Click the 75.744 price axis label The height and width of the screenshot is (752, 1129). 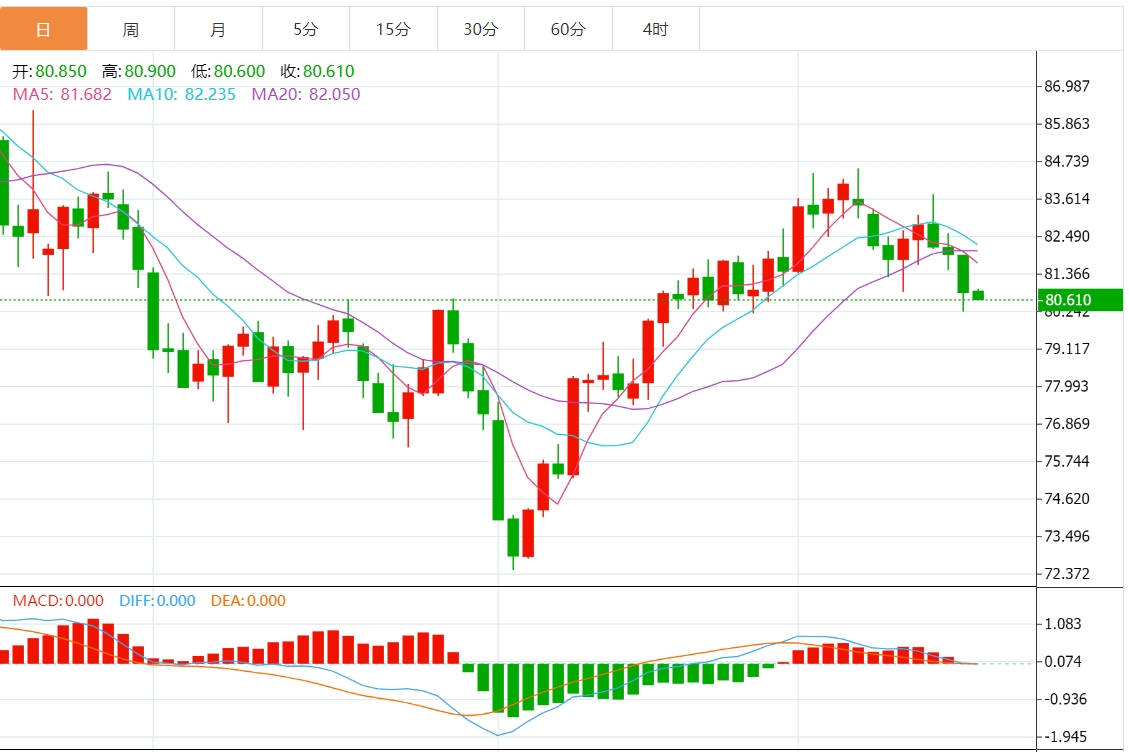pyautogui.click(x=1067, y=461)
